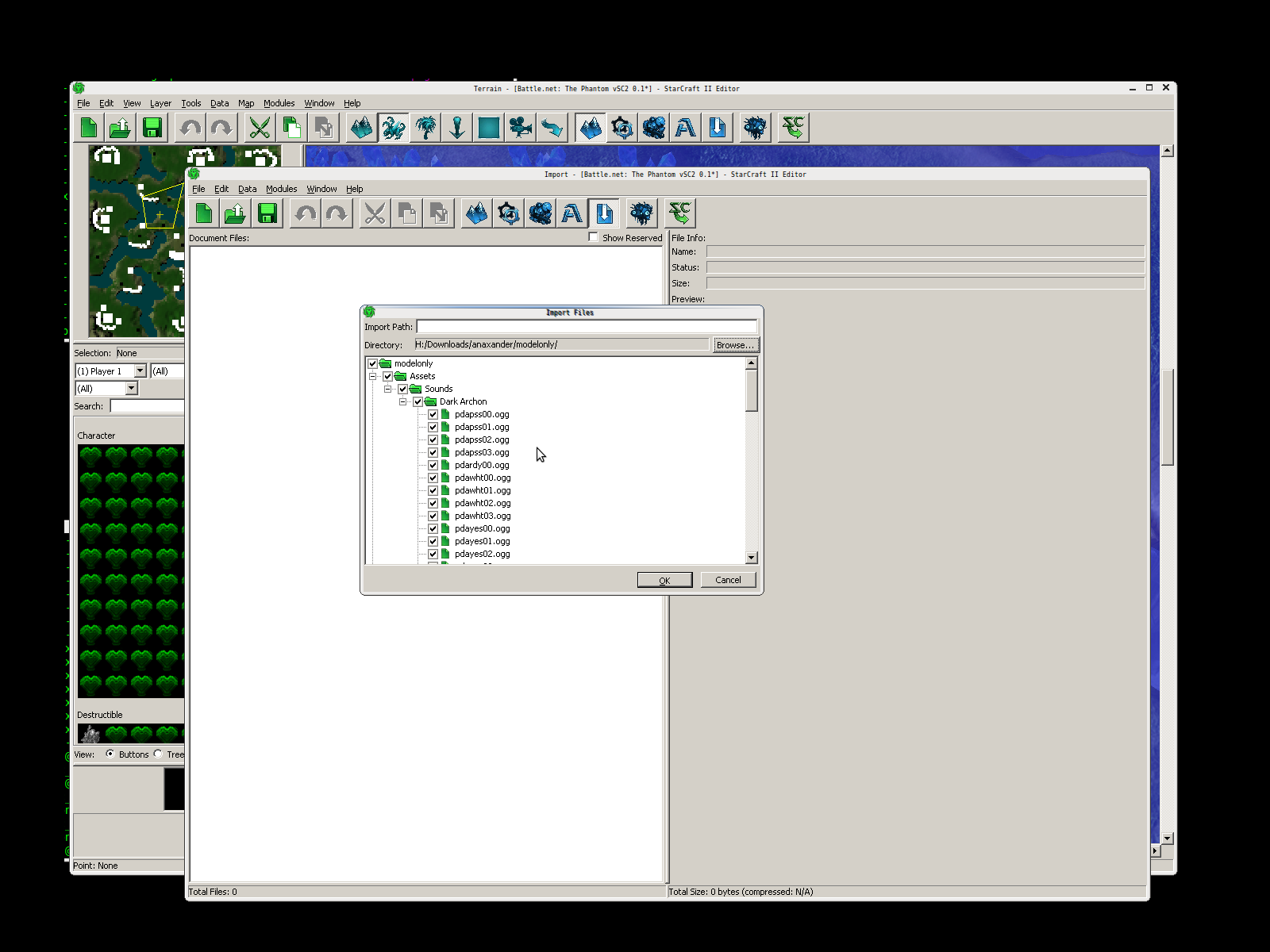Click the camera icon in Terrain toolbar
Viewport: 1270px width, 952px height.
click(x=521, y=128)
